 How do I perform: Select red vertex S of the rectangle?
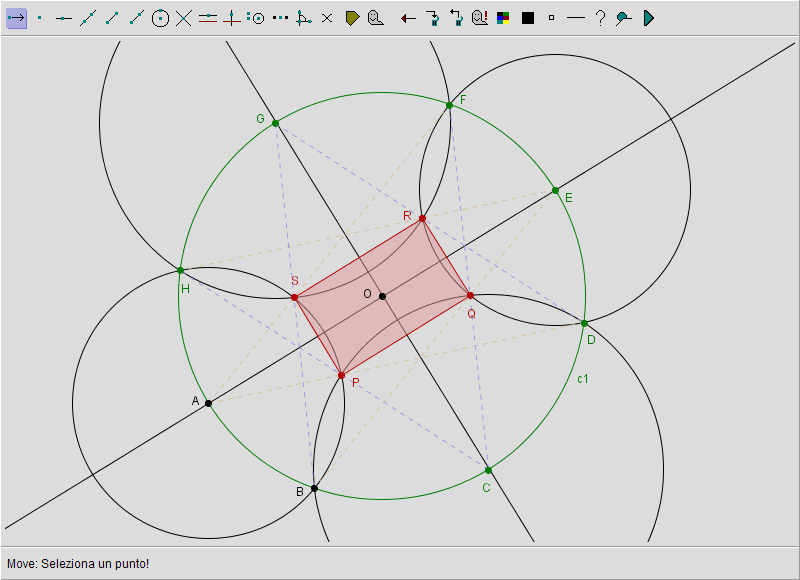[294, 297]
